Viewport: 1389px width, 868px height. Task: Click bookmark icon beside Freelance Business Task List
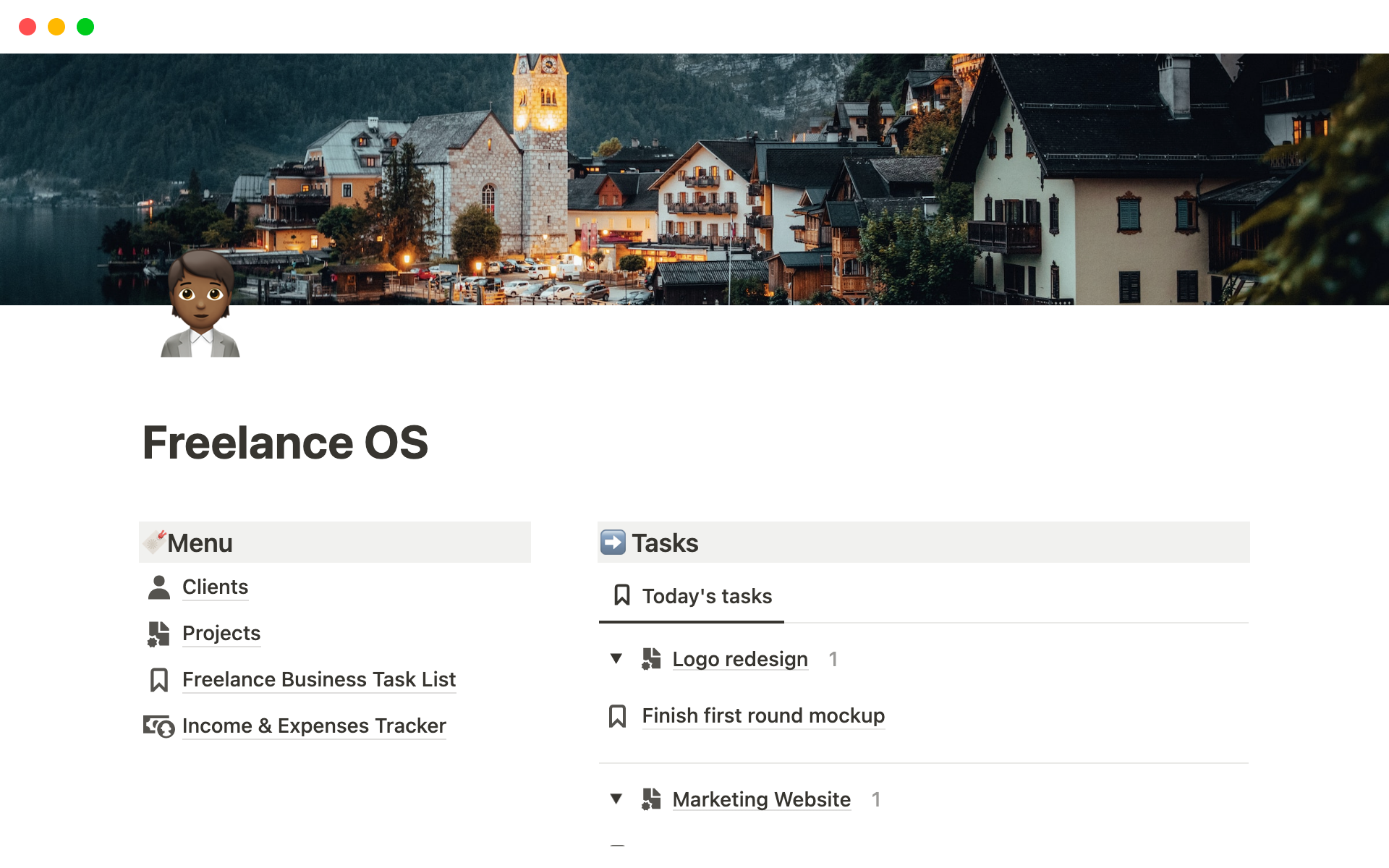(158, 680)
